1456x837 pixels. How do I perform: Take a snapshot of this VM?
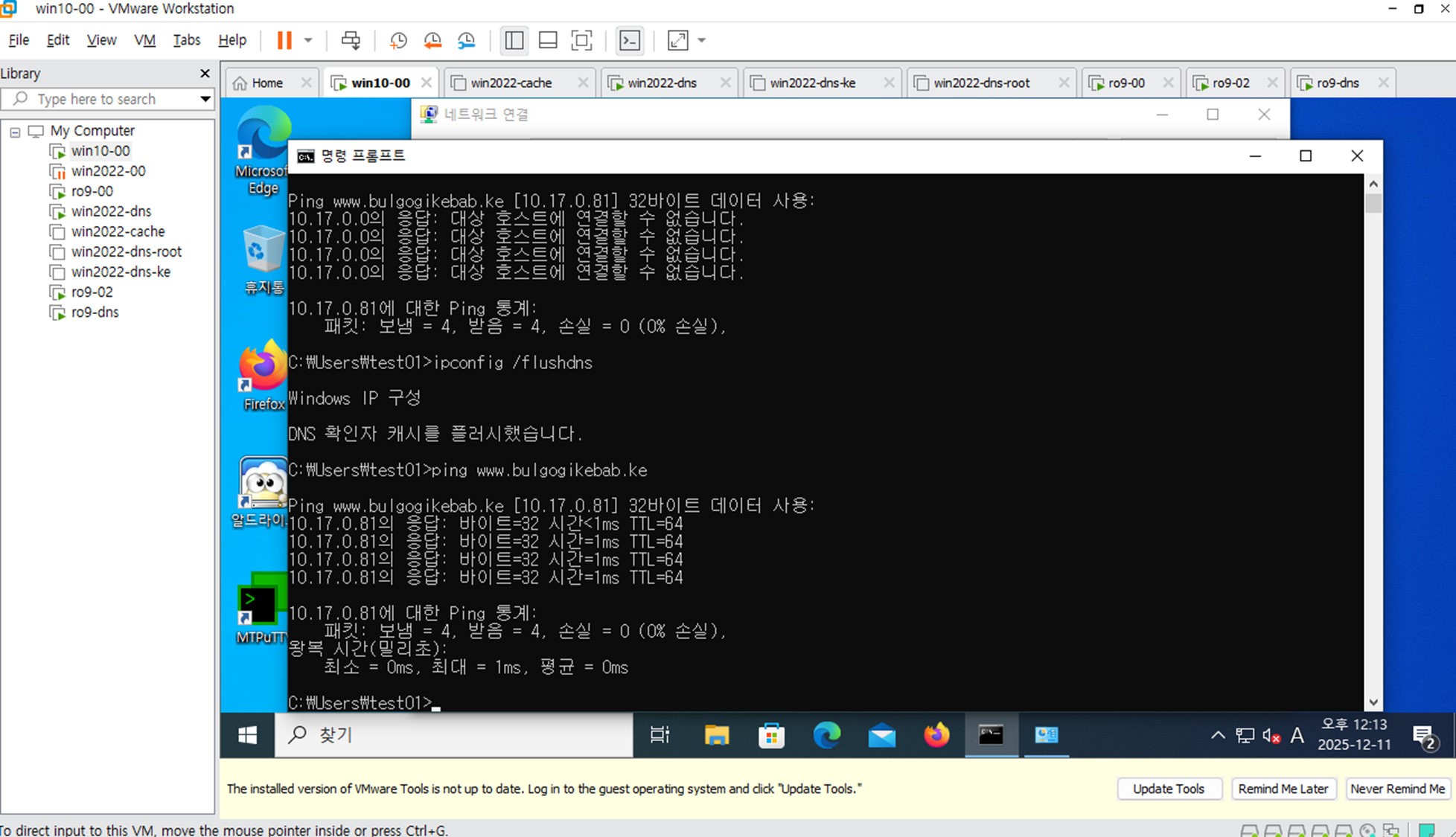398,40
